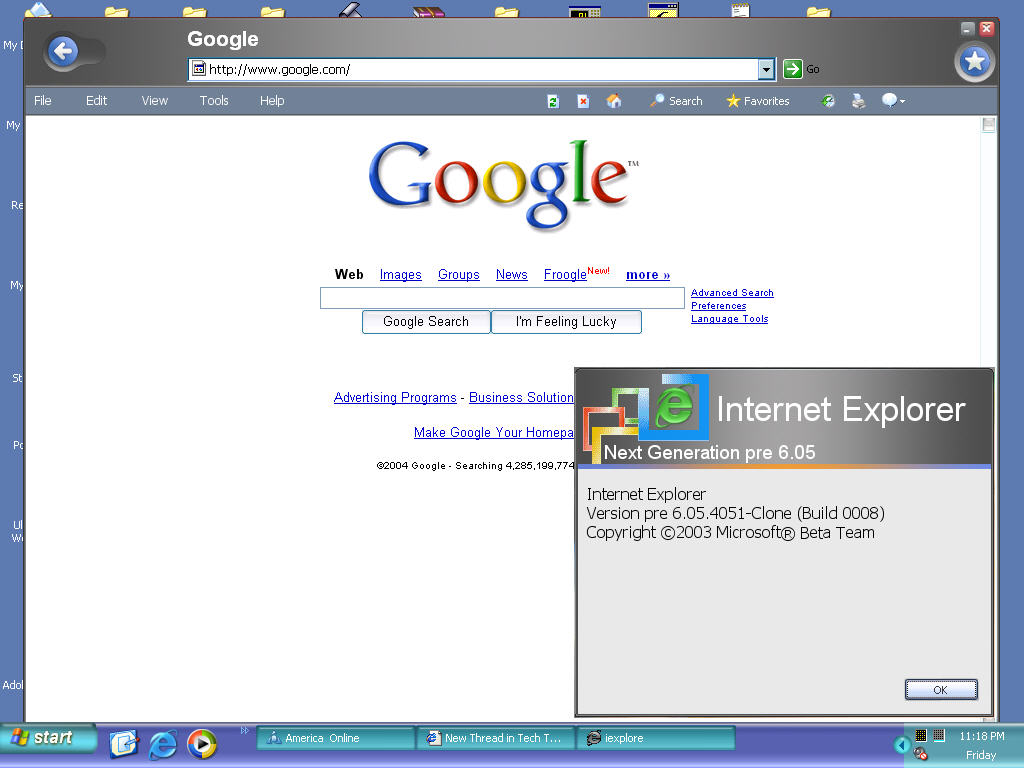Open the Tools menu
This screenshot has width=1024, height=768.
click(214, 101)
